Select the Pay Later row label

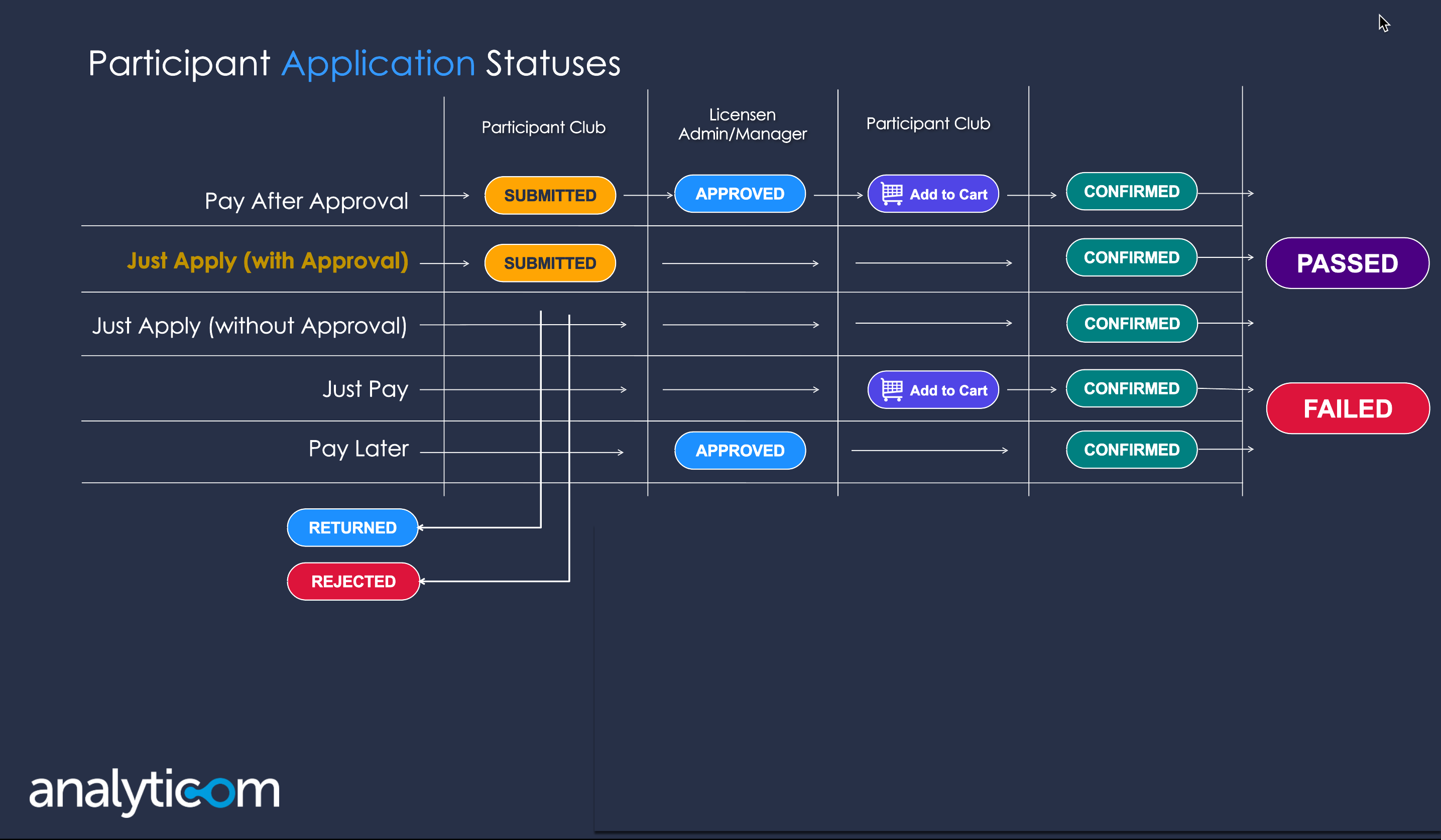pos(358,449)
